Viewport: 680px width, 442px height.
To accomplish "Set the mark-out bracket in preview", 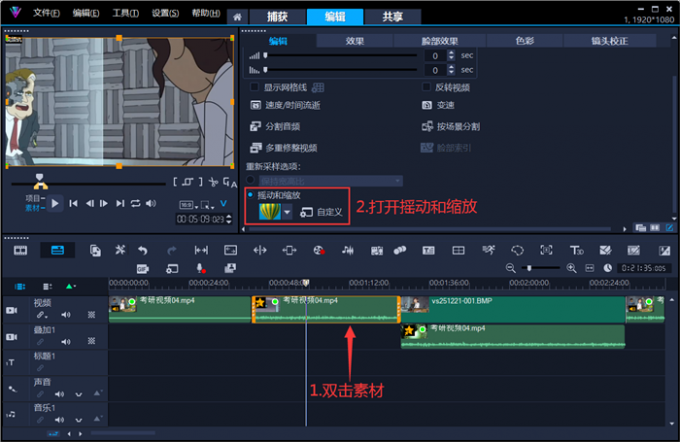I will pyautogui.click(x=201, y=182).
